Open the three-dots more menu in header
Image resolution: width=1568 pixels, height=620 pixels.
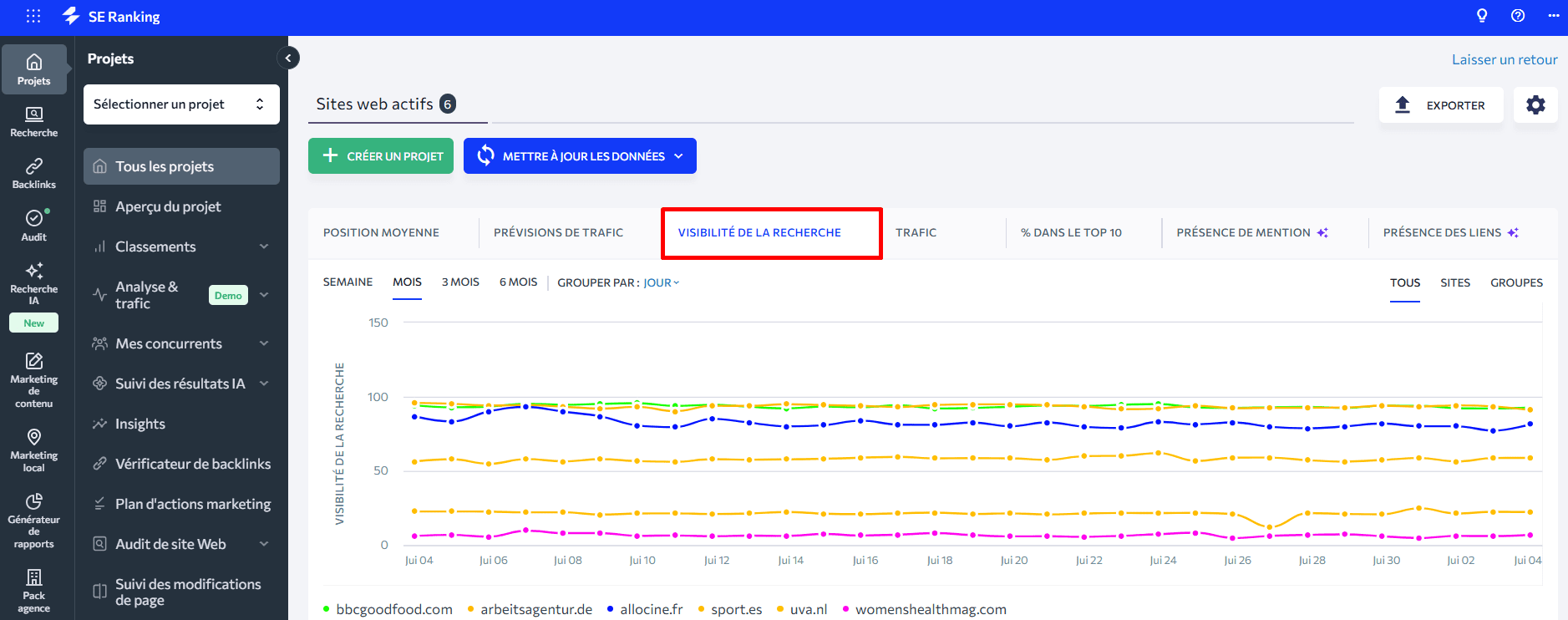(x=1554, y=16)
